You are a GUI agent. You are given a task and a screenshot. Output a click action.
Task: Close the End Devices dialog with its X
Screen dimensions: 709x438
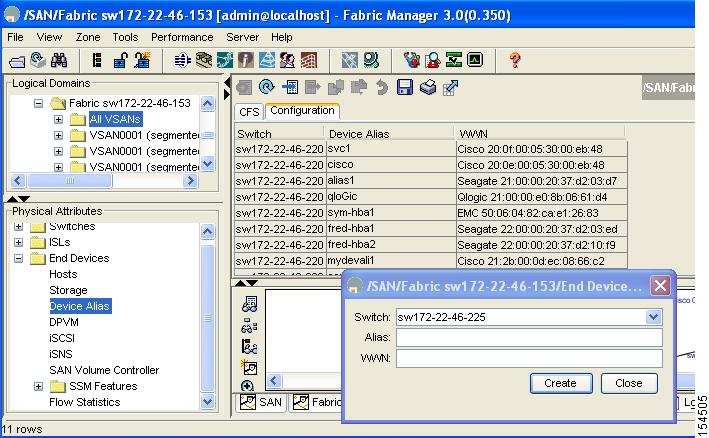[660, 285]
